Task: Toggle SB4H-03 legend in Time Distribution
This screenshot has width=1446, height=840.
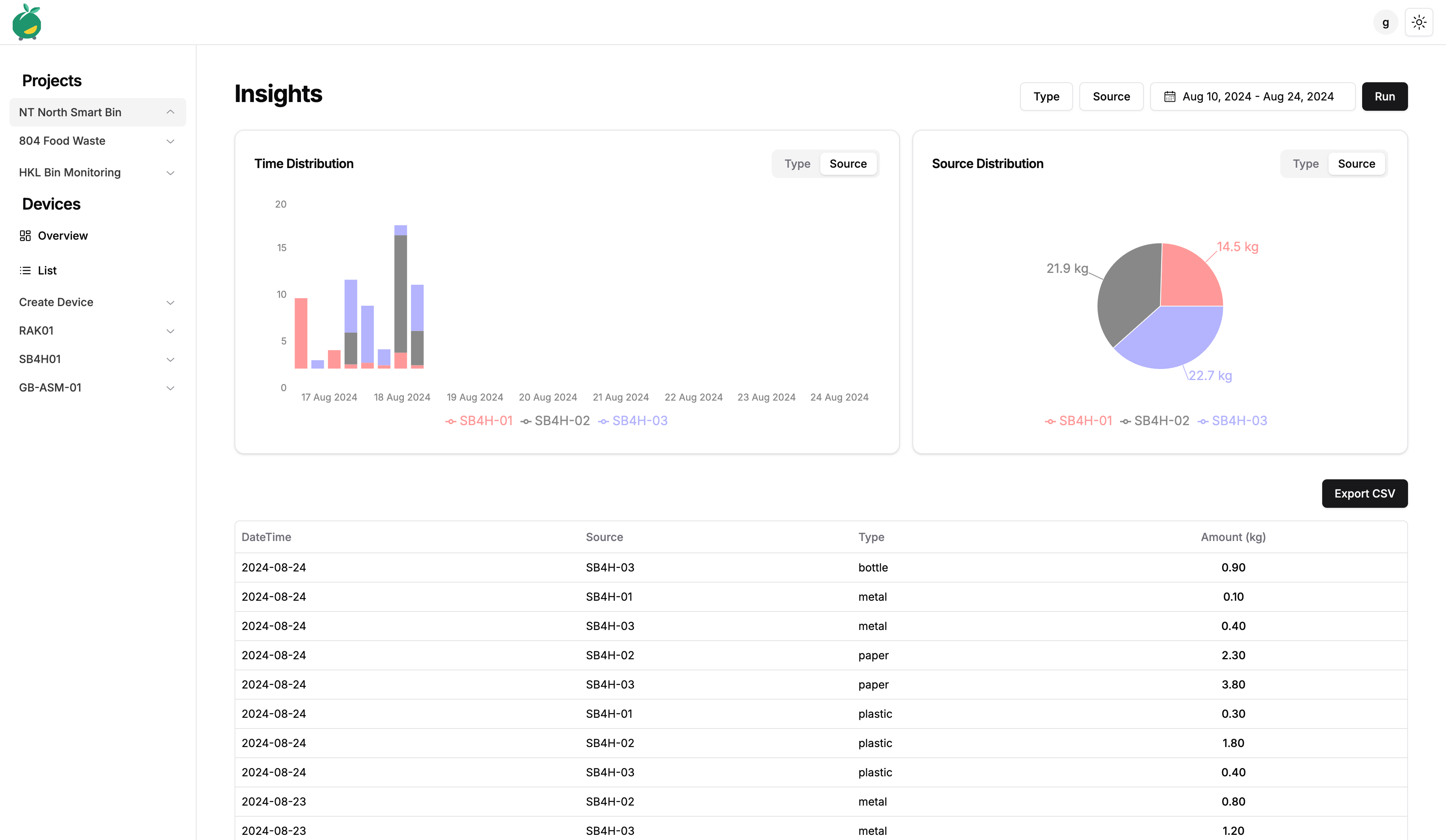Action: tap(632, 420)
